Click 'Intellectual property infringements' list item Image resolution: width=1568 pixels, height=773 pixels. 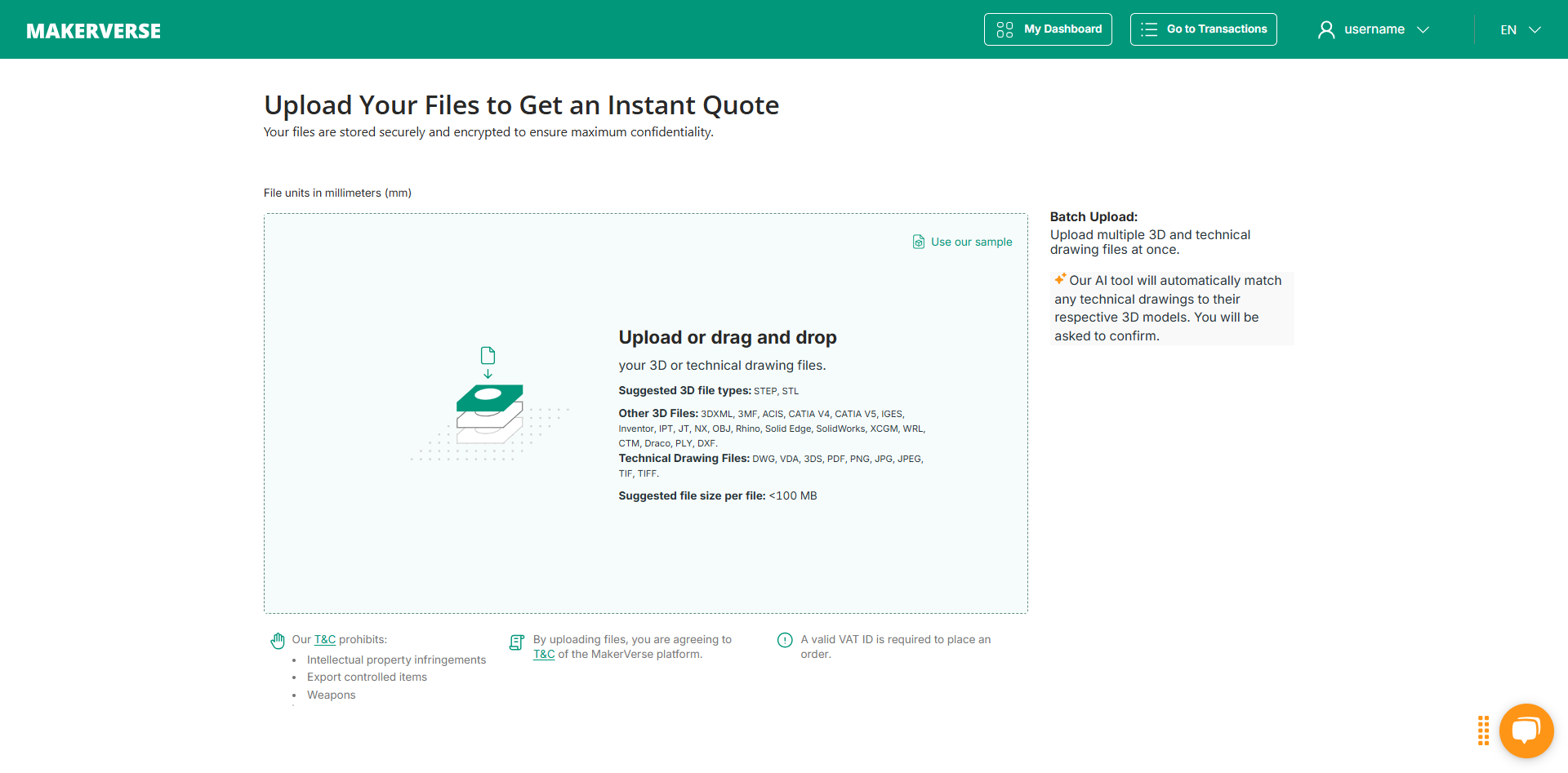point(396,660)
